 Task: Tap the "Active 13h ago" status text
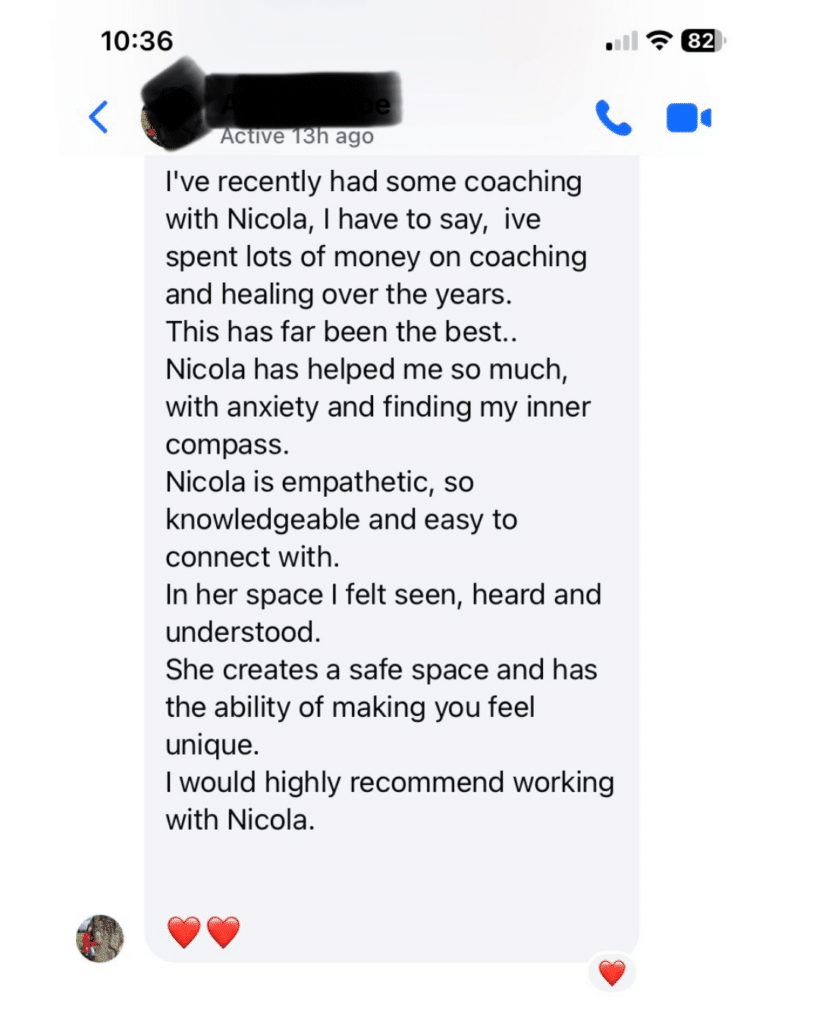tap(296, 136)
